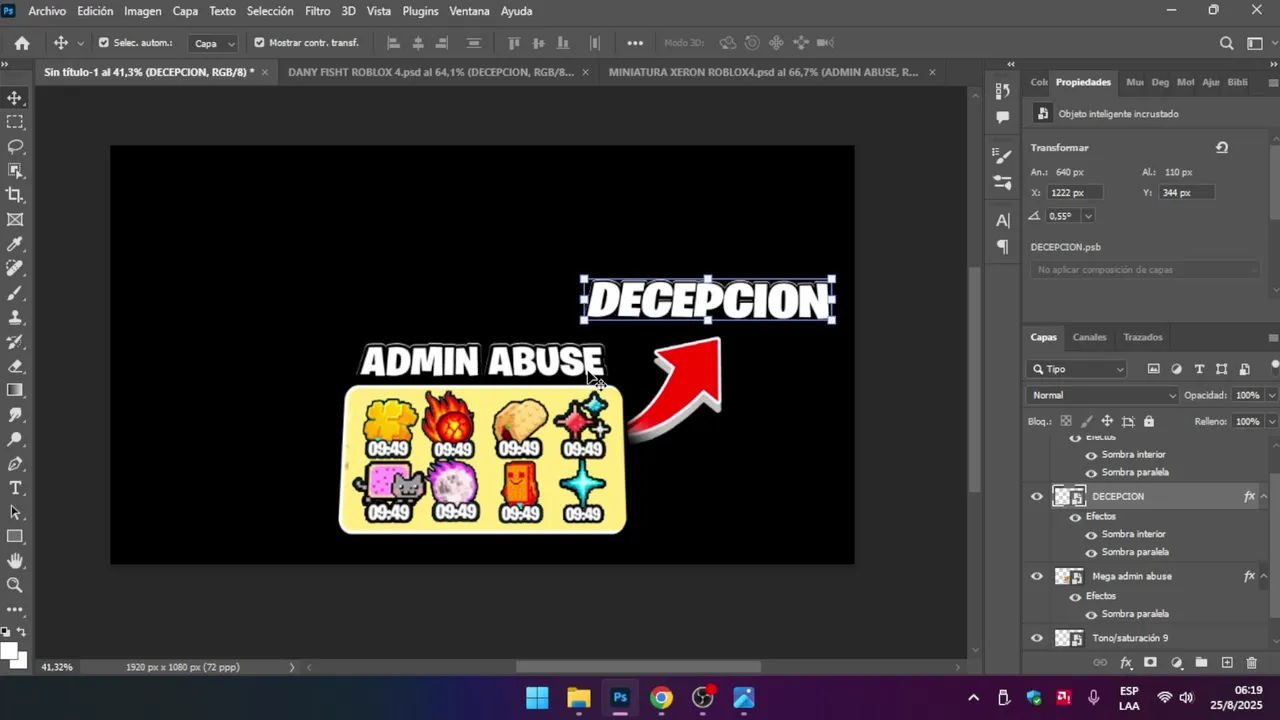Select the Path Selection tool
Viewport: 1280px width, 720px height.
tap(15, 512)
